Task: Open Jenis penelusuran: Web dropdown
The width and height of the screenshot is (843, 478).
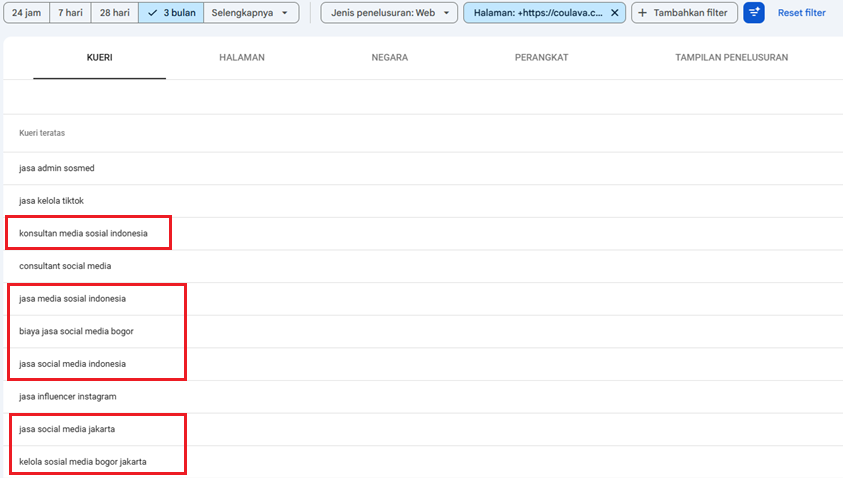Action: 389,12
